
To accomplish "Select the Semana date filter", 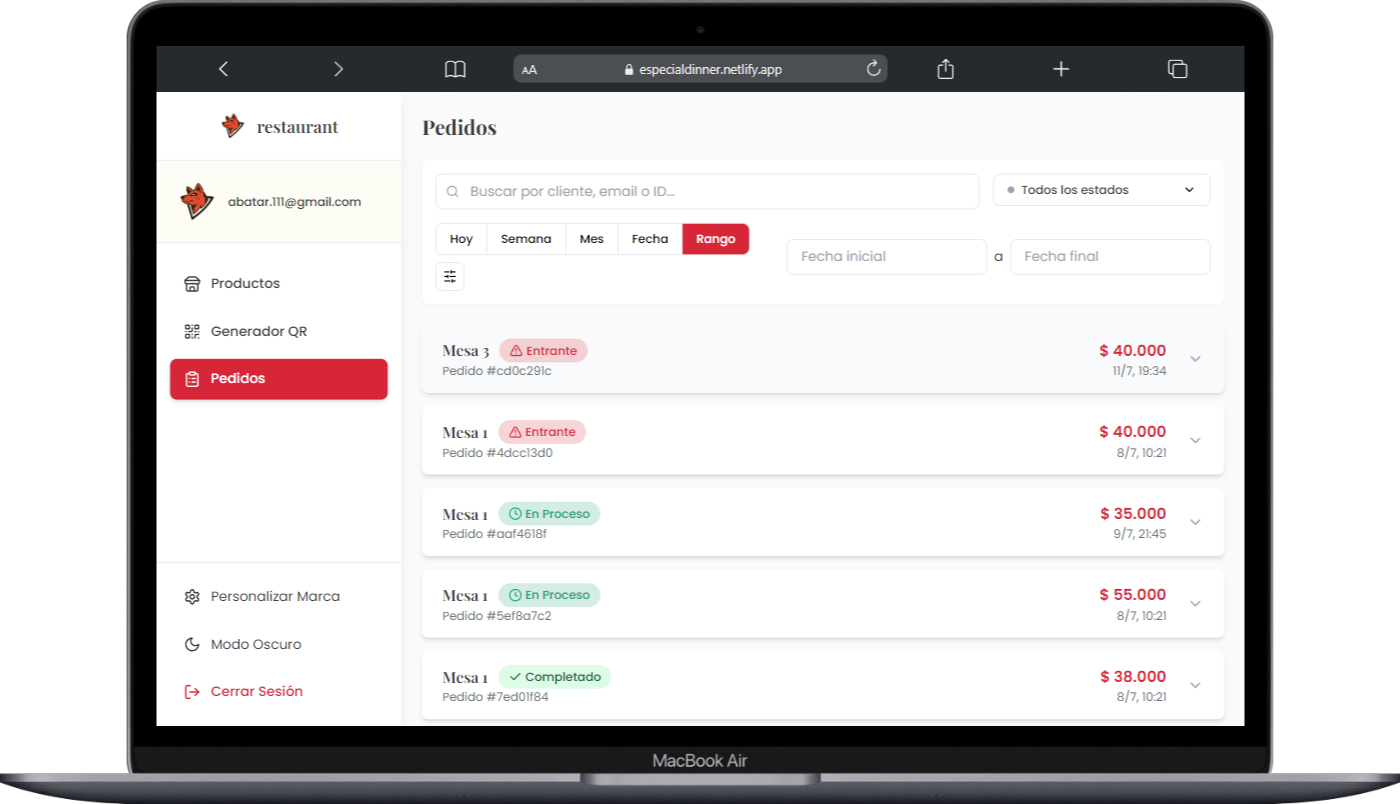I will [x=526, y=239].
